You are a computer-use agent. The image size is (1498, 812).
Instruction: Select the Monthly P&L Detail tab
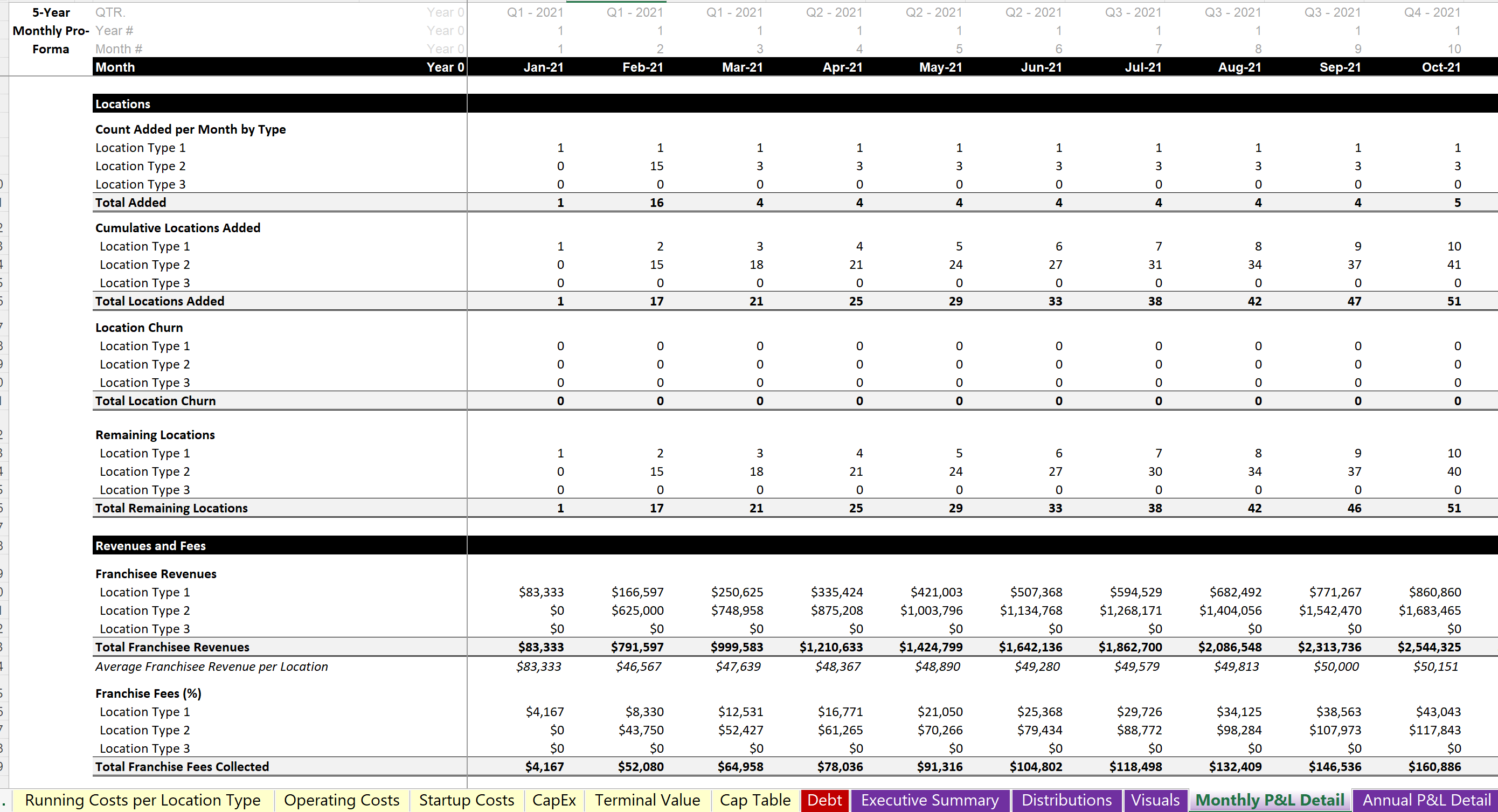point(1270,800)
